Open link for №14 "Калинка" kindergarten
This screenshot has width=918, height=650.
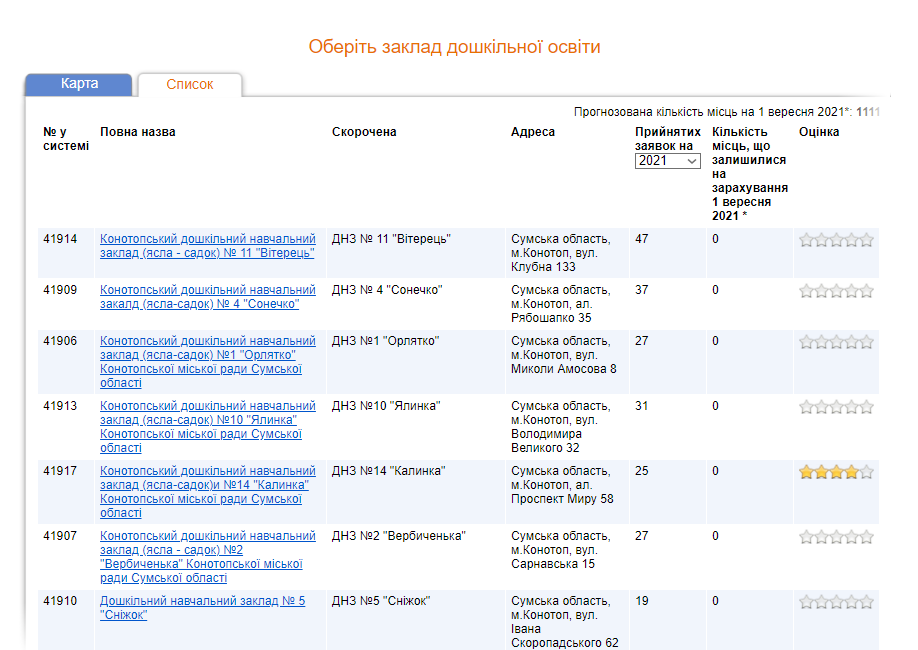coord(207,492)
